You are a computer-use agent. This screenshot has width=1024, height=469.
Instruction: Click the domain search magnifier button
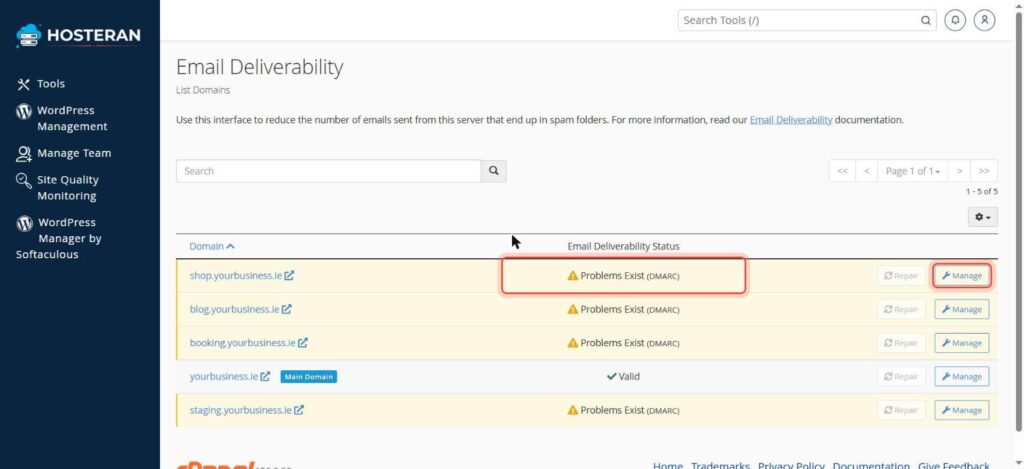click(494, 171)
